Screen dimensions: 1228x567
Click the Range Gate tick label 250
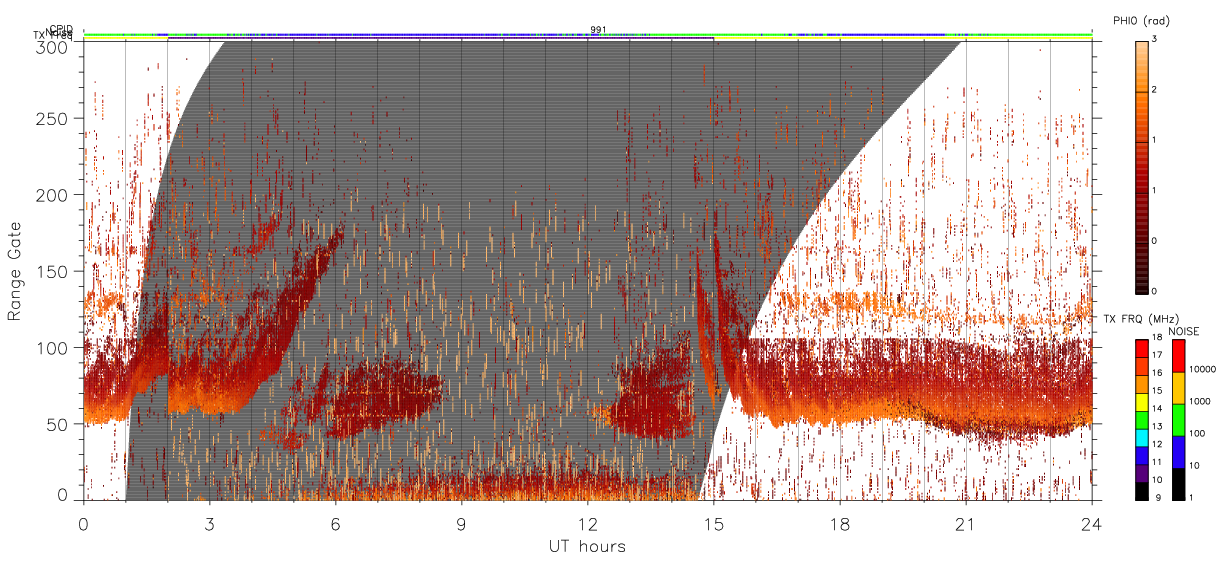tap(52, 119)
